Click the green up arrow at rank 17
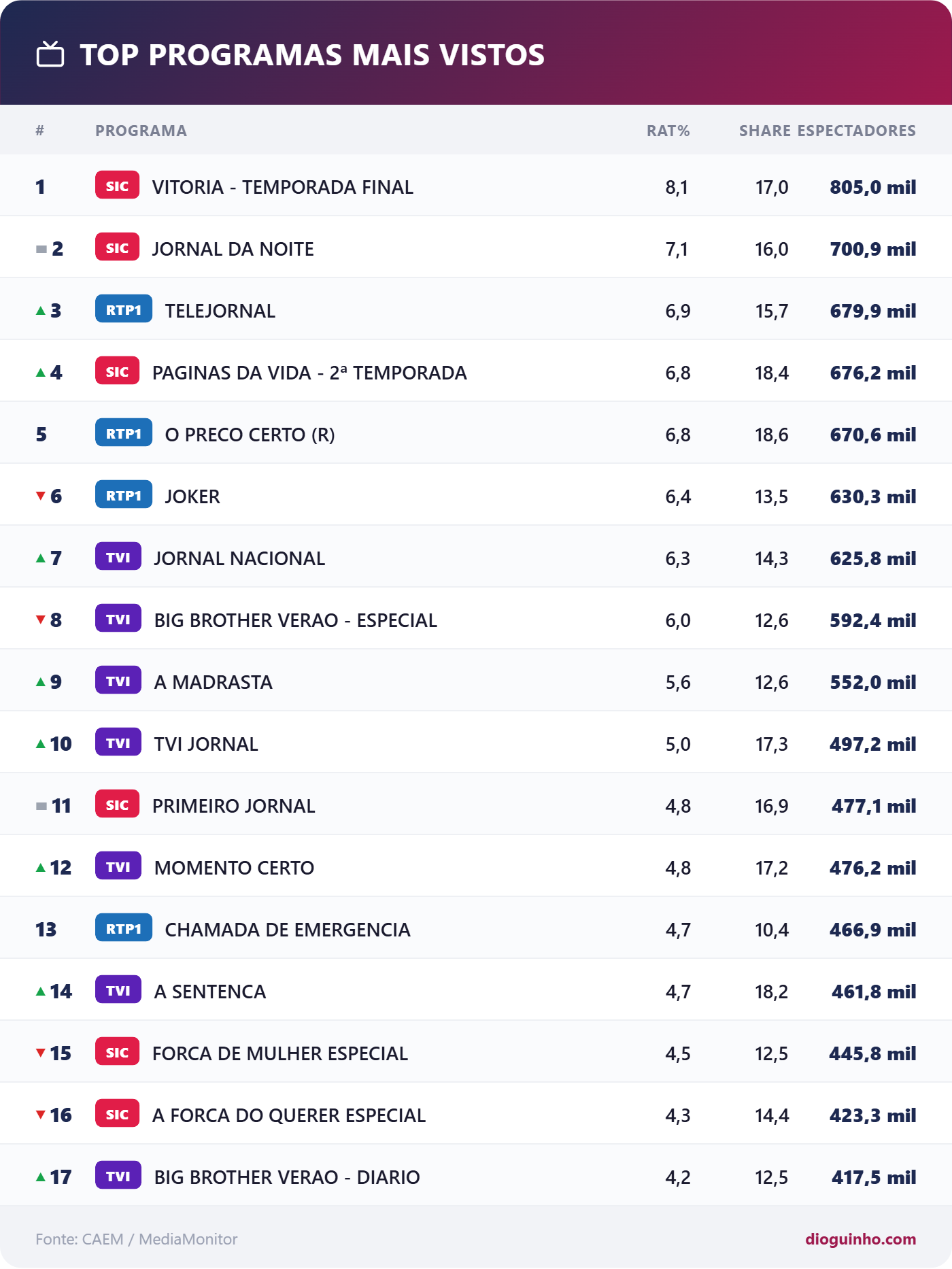952x1269 pixels. pos(41,1177)
